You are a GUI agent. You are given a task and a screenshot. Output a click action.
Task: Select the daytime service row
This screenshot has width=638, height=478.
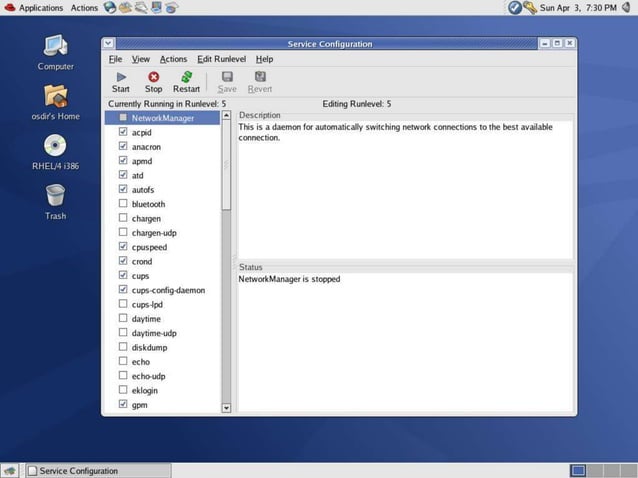(163, 319)
